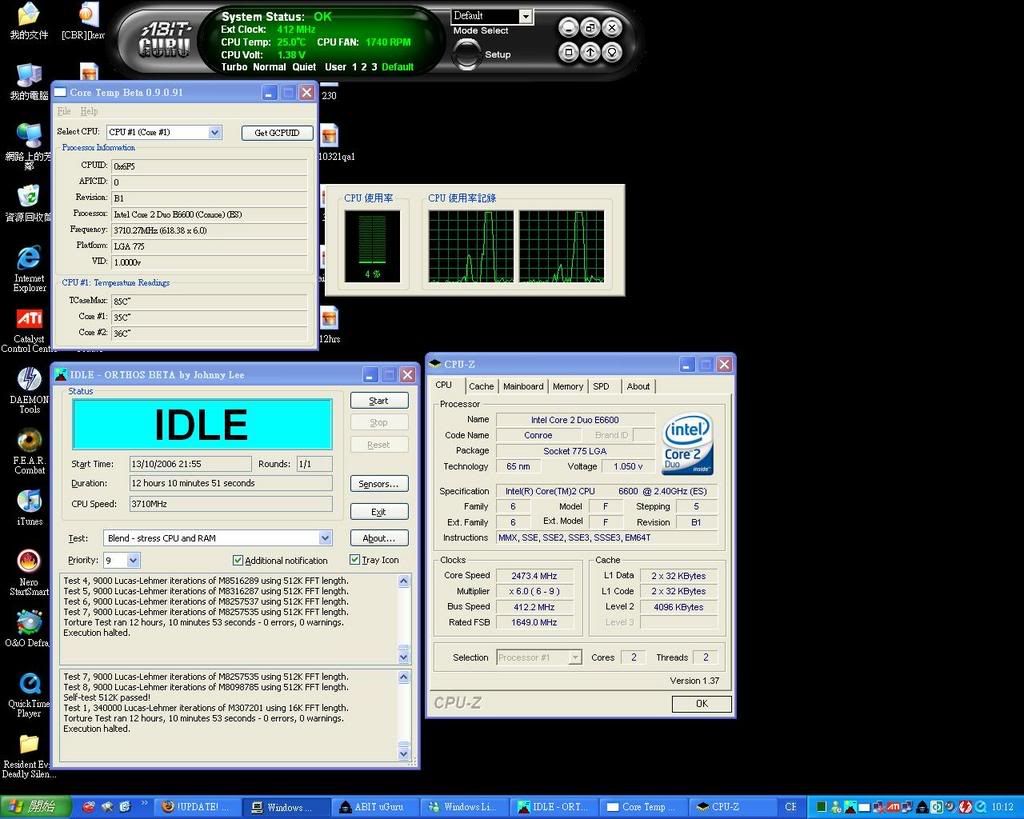Switch to UPDATE Firefox taskbar button
Screen dimensions: 1024x819
(x=195, y=807)
